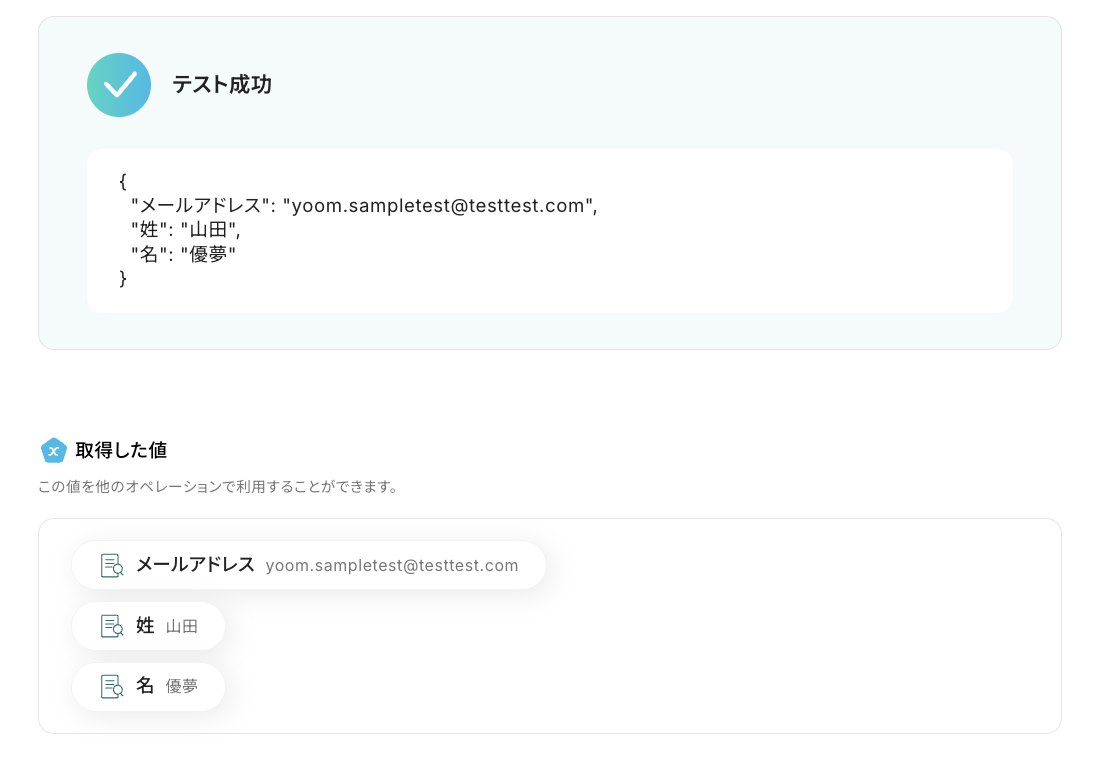The width and height of the screenshot is (1118, 766).
Task: Click the green checkmark success icon
Action: coord(119,85)
